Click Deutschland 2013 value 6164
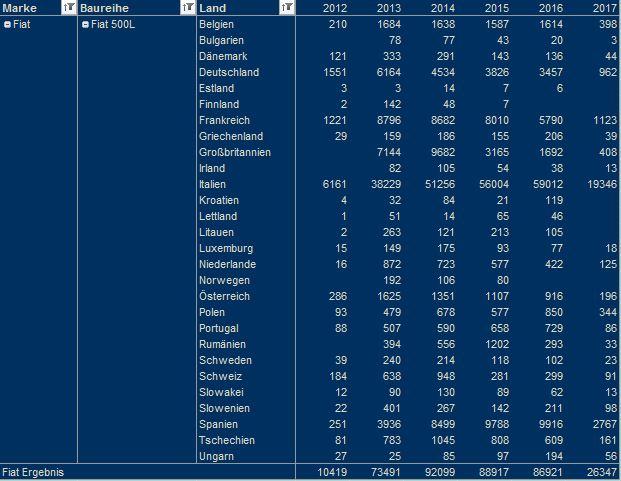The width and height of the screenshot is (621, 481). [389, 72]
